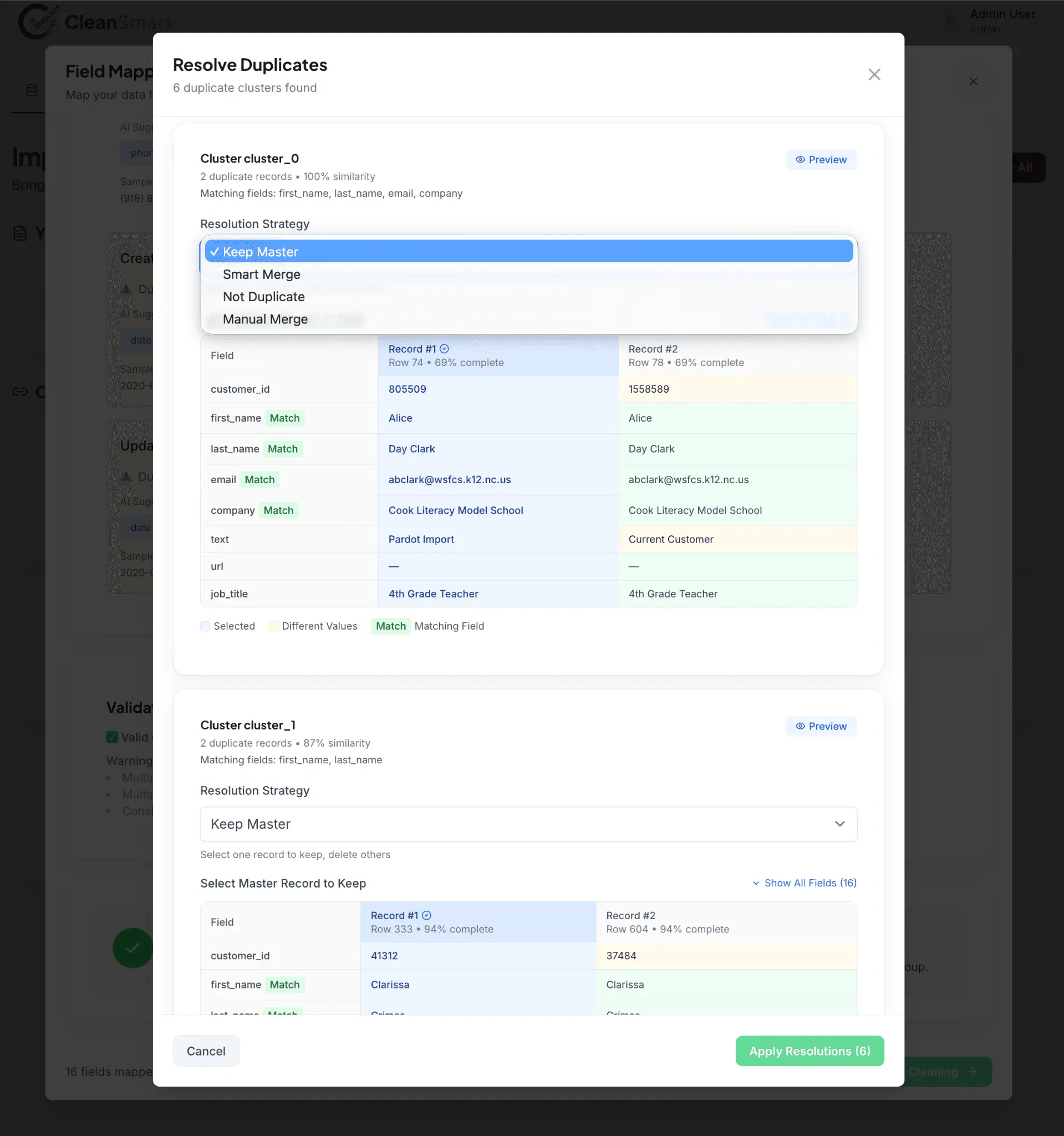Image resolution: width=1064 pixels, height=1136 pixels.
Task: Click customer_id value 37484
Action: tap(621, 956)
